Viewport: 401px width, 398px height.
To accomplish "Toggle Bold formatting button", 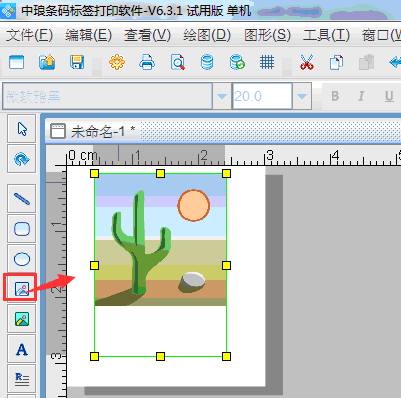I will tap(335, 96).
